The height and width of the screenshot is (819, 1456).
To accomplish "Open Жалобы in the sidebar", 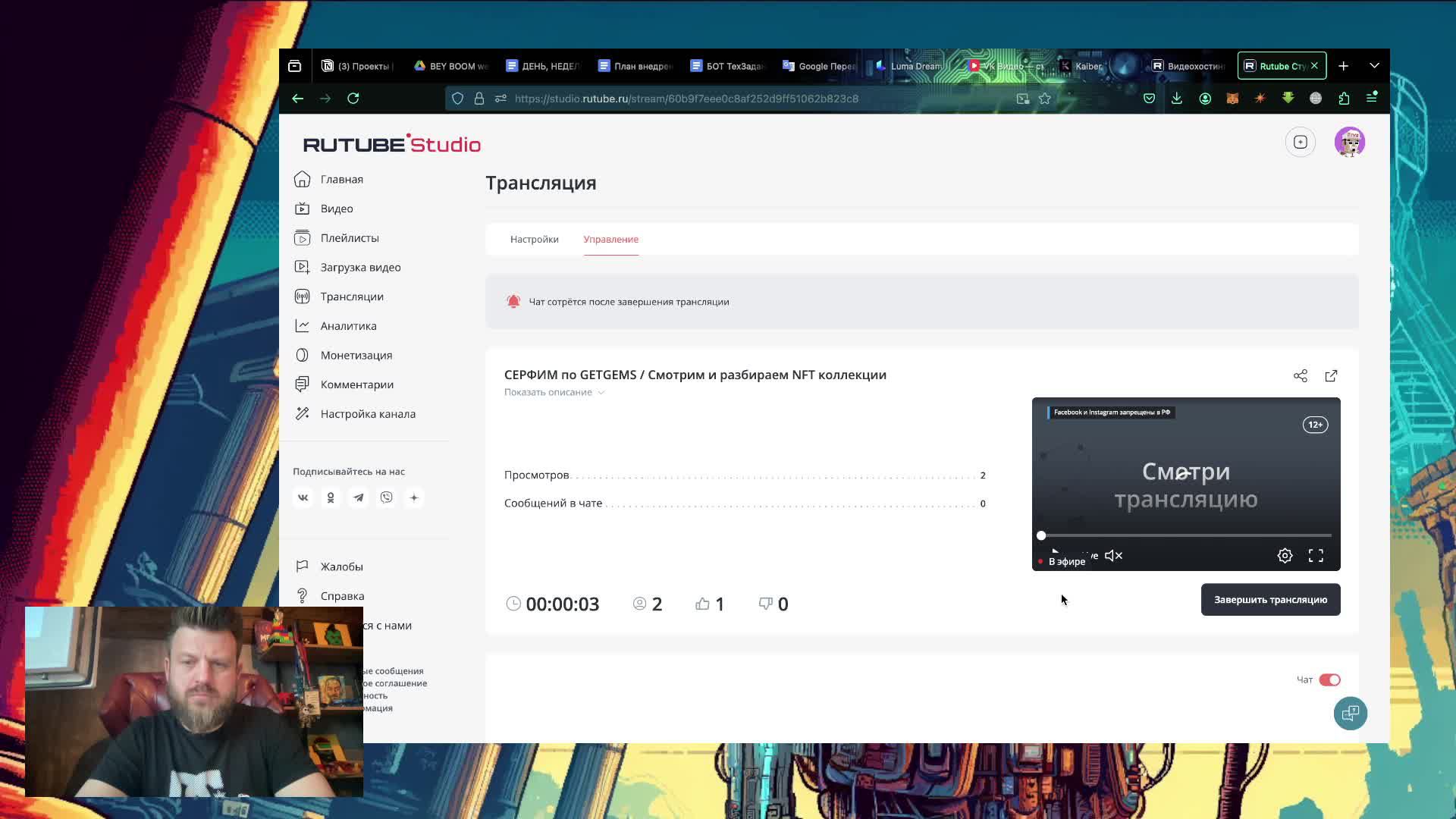I will pos(329,566).
